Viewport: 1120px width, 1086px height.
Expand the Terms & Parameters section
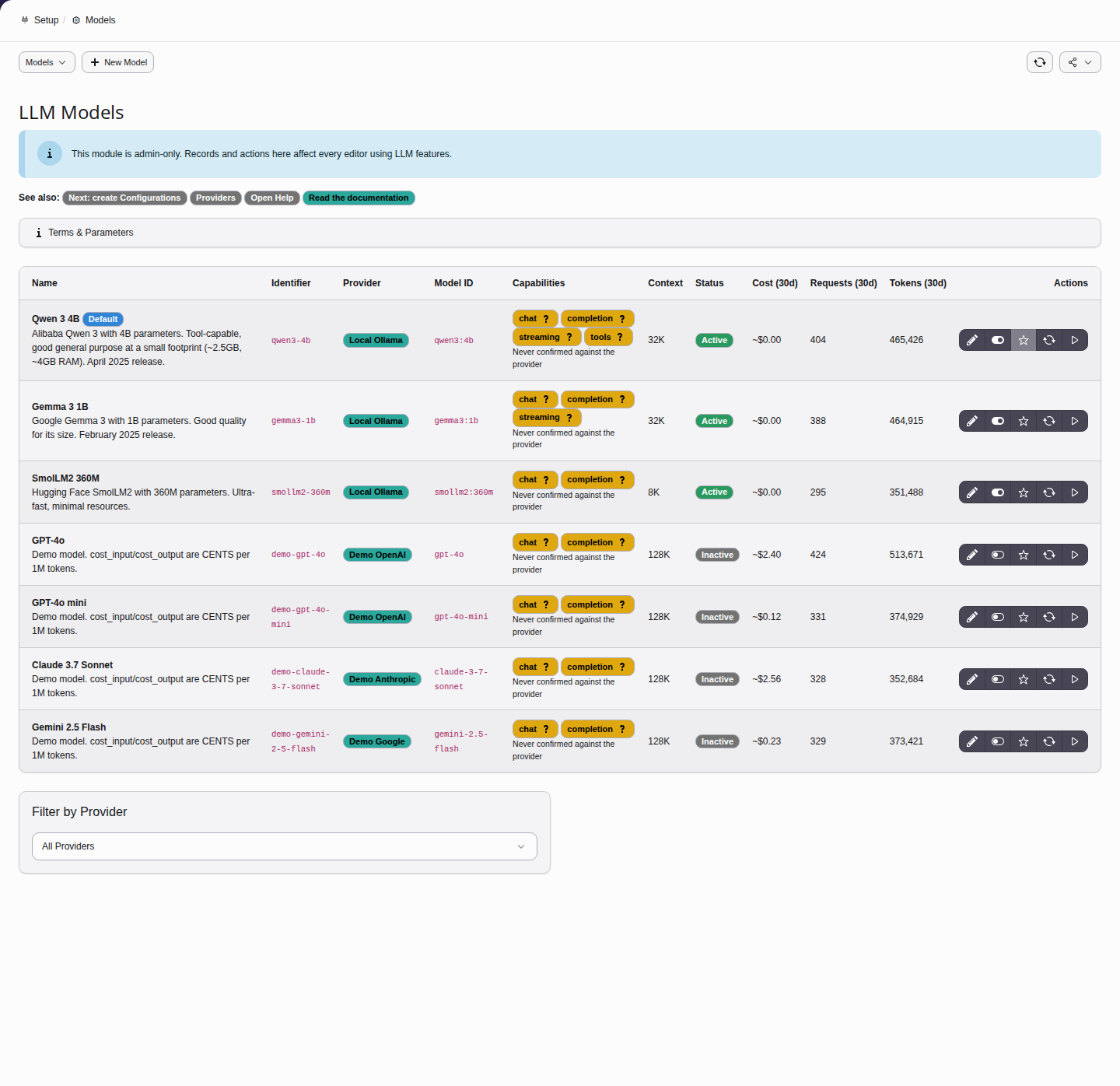pyautogui.click(x=560, y=233)
